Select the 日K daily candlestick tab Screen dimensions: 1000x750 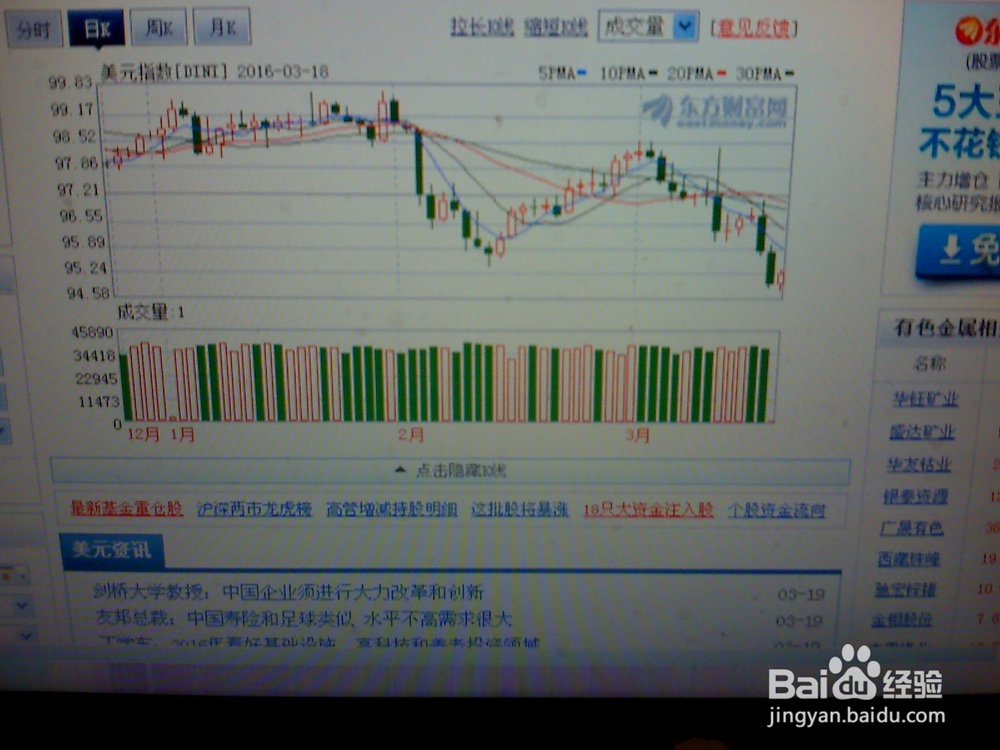coord(96,29)
